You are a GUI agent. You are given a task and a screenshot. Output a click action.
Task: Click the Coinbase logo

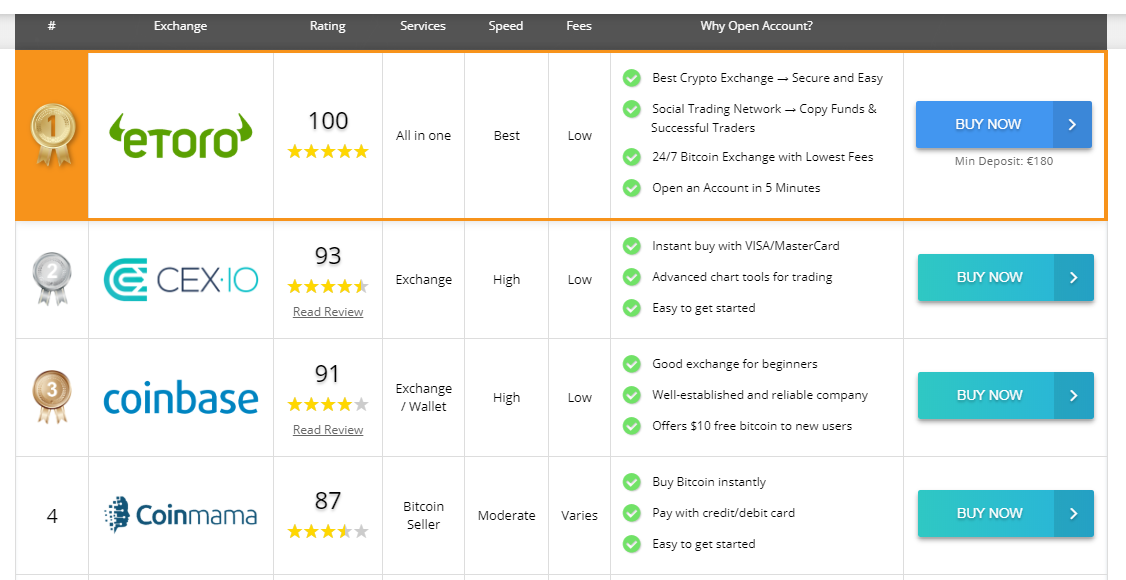coord(180,398)
